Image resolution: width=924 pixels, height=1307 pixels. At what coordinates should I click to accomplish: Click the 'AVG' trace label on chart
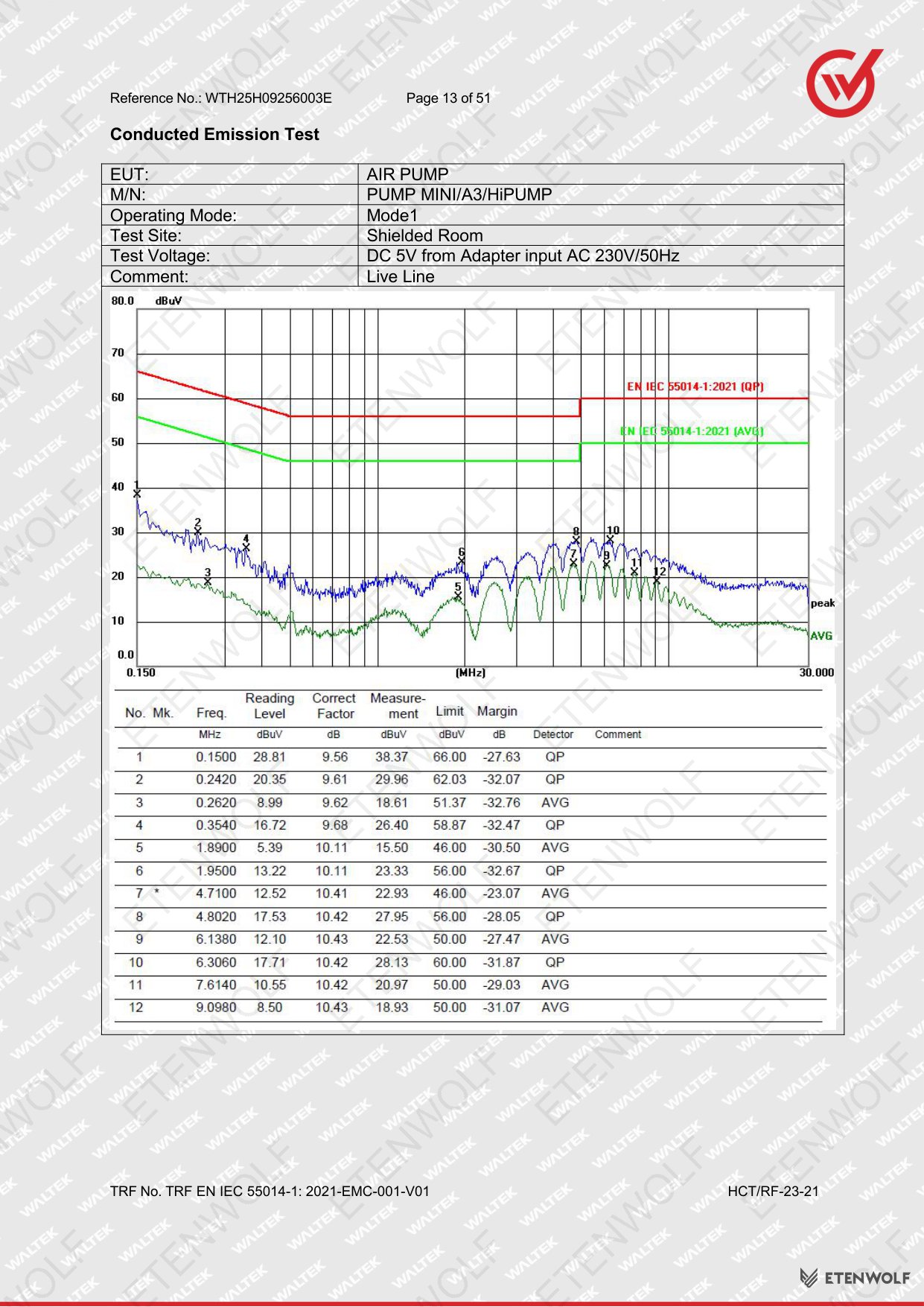point(821,636)
